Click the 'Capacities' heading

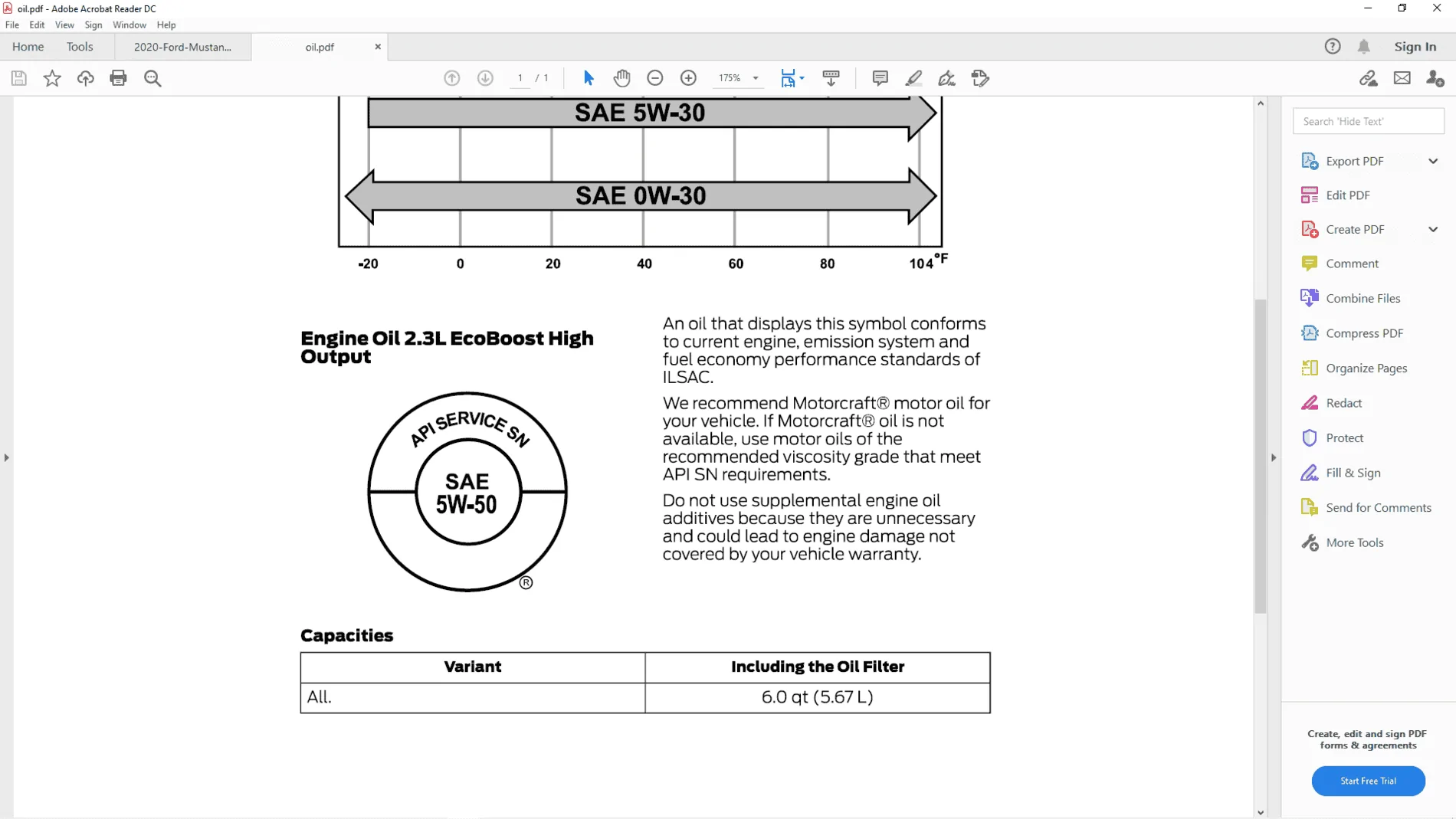(346, 635)
